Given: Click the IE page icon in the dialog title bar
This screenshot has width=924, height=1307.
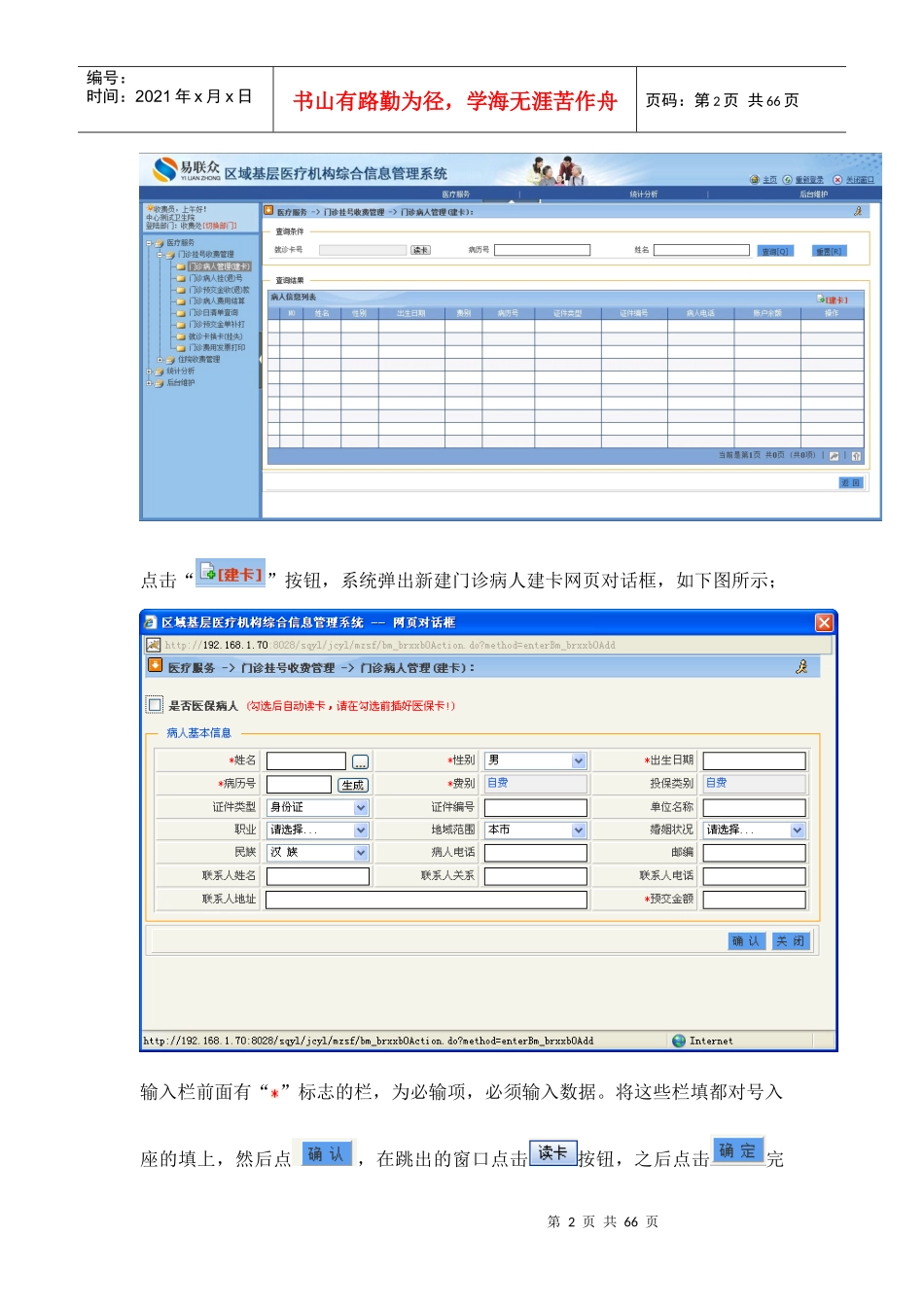Looking at the screenshot, I should (x=150, y=622).
